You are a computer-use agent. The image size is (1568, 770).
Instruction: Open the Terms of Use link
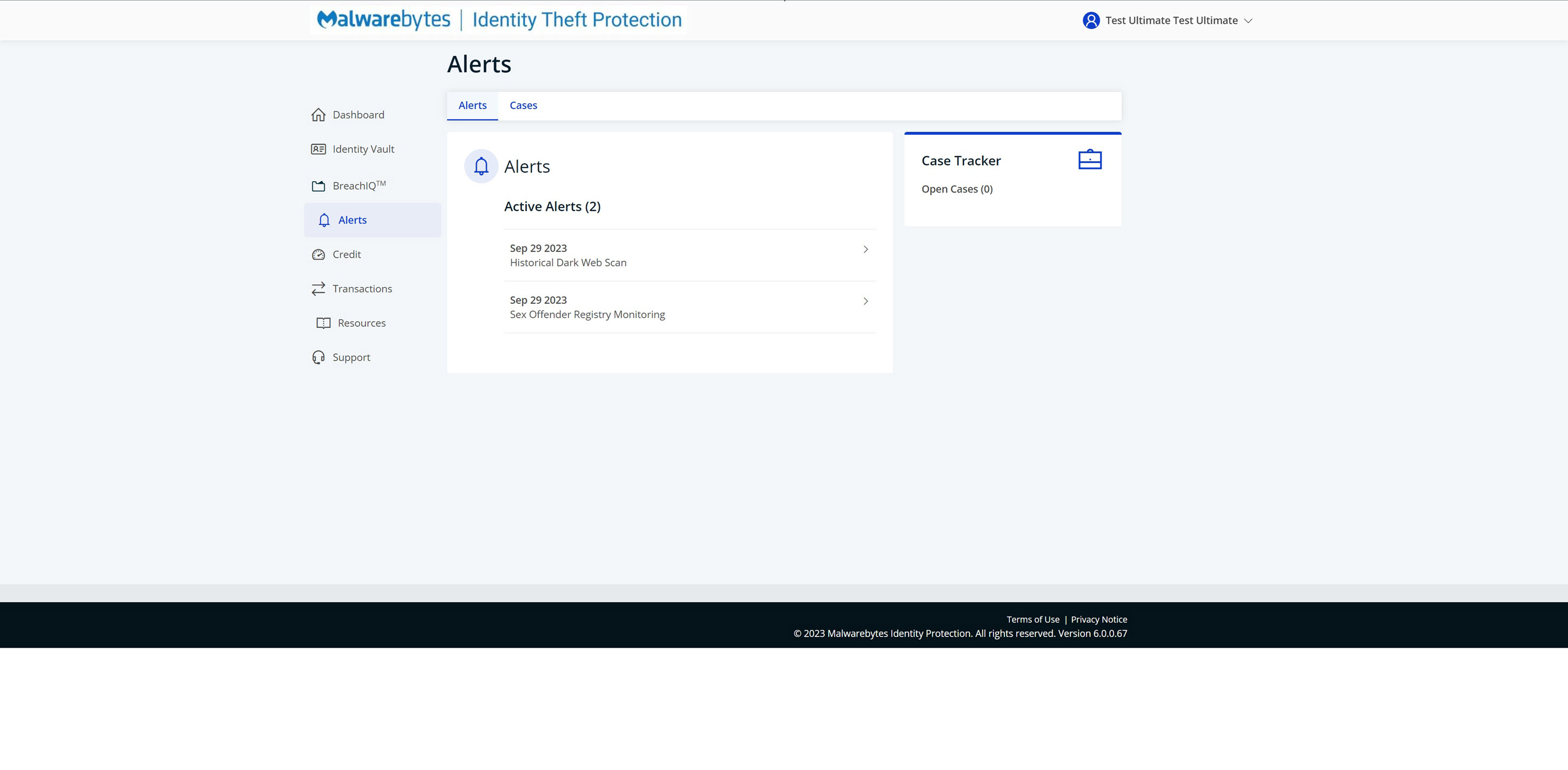1033,620
